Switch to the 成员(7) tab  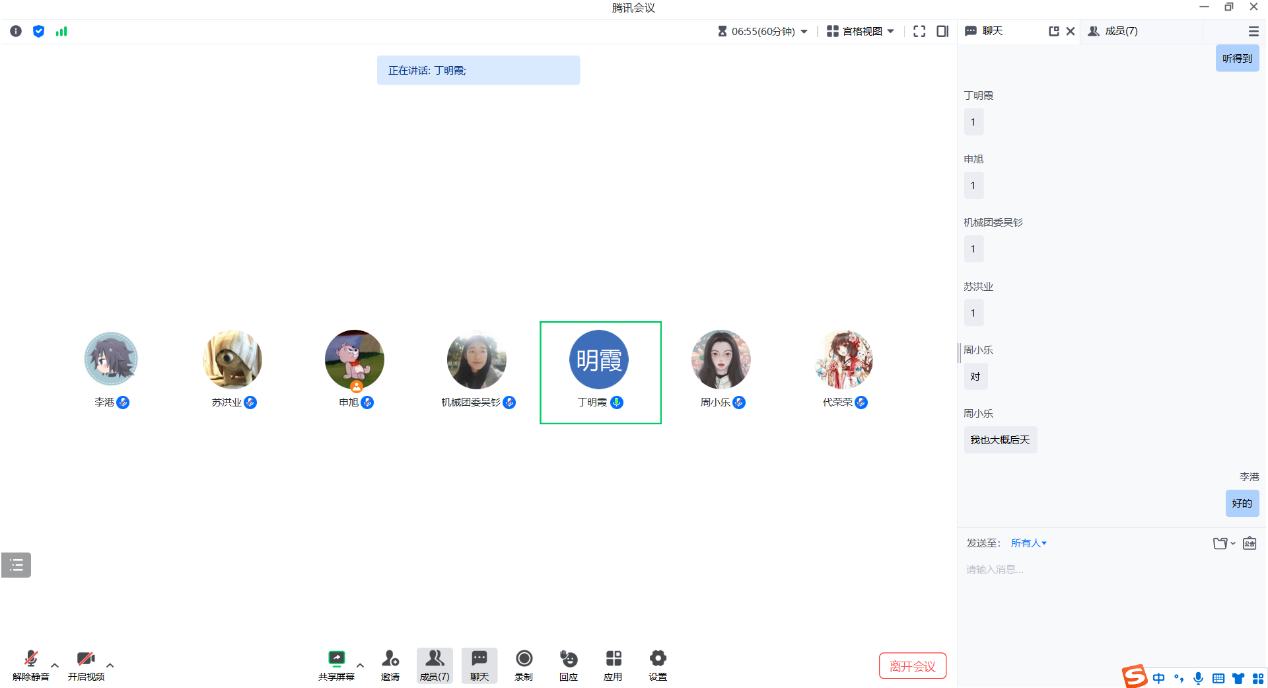(x=1112, y=31)
